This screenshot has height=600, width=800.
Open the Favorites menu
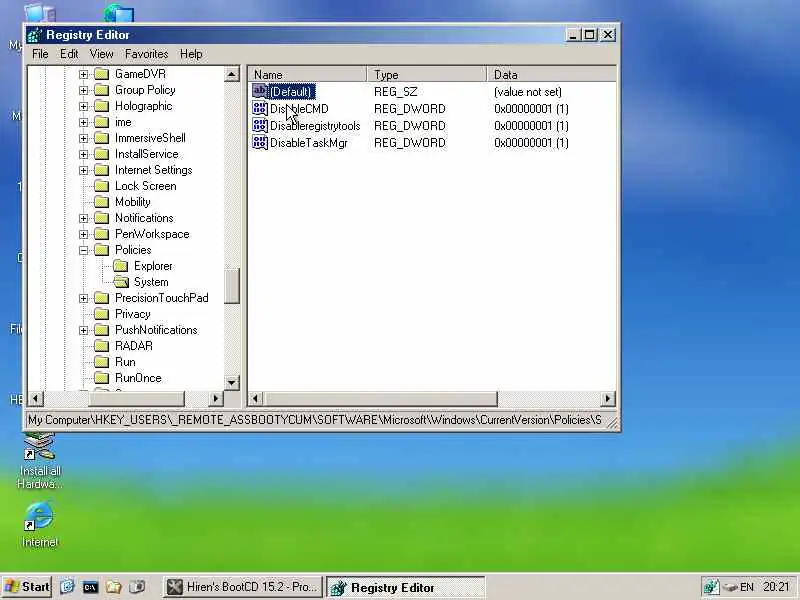(x=146, y=54)
